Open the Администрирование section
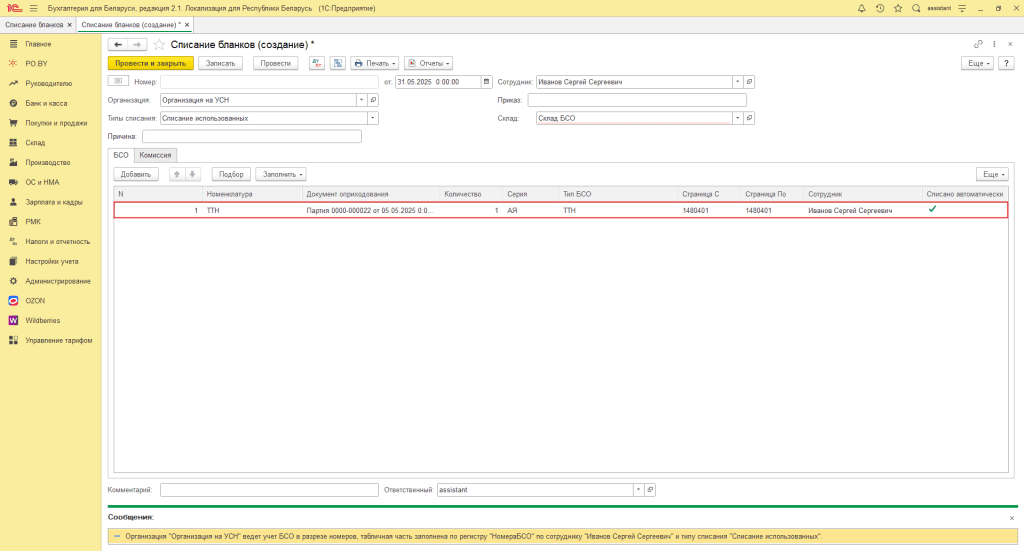The width and height of the screenshot is (1024, 551). coord(57,281)
